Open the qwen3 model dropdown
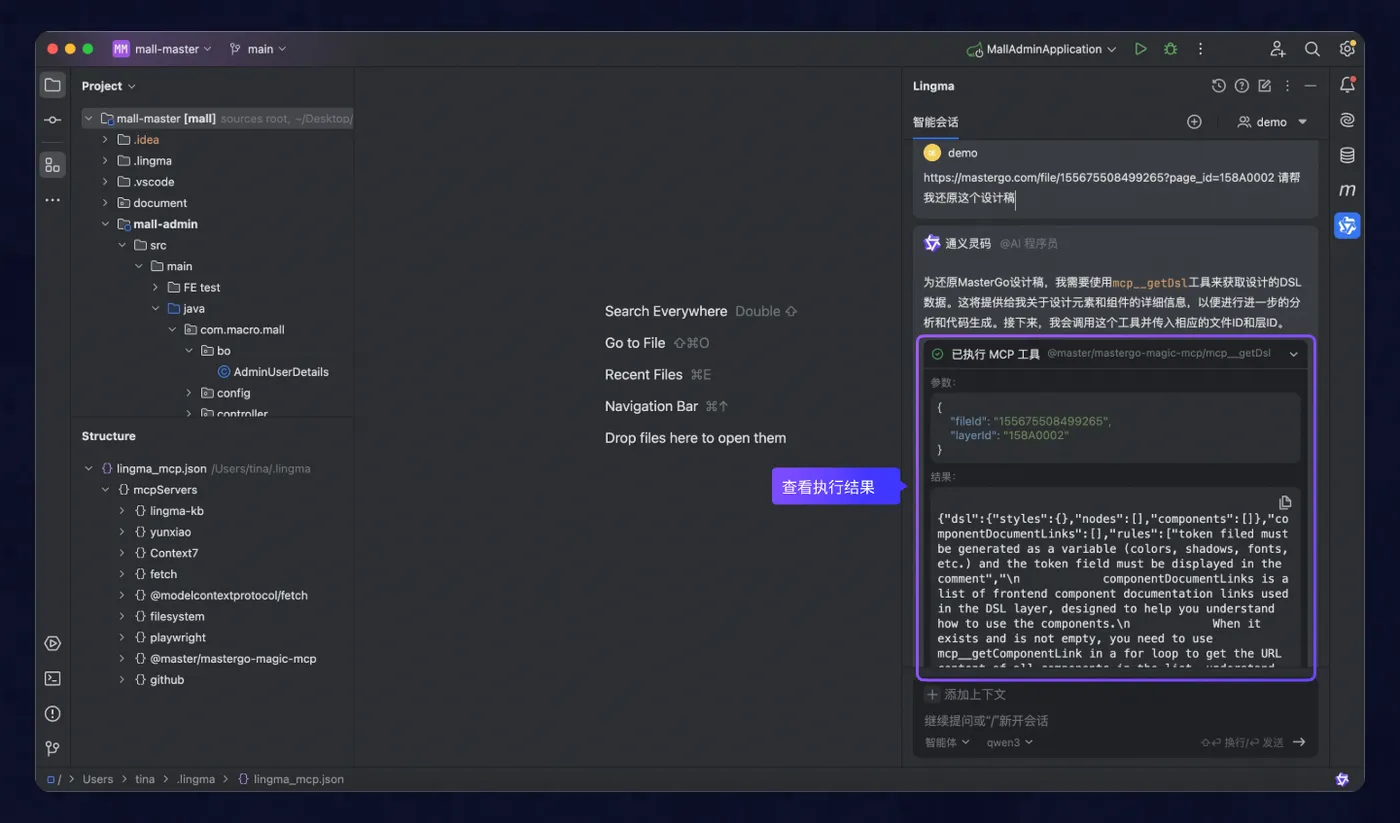1400x823 pixels. tap(1010, 742)
